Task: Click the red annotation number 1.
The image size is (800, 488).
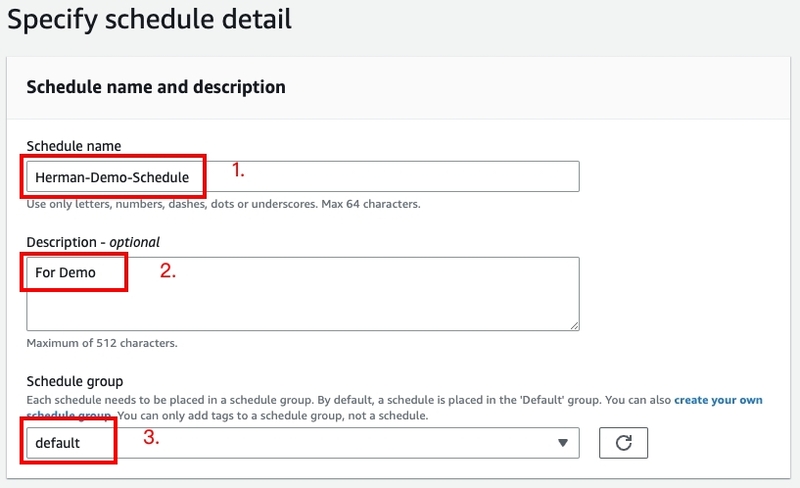Action: [x=238, y=170]
